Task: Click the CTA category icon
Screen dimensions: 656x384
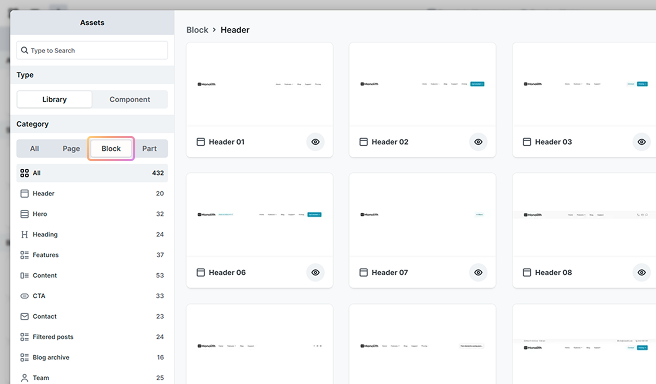Action: (25, 296)
